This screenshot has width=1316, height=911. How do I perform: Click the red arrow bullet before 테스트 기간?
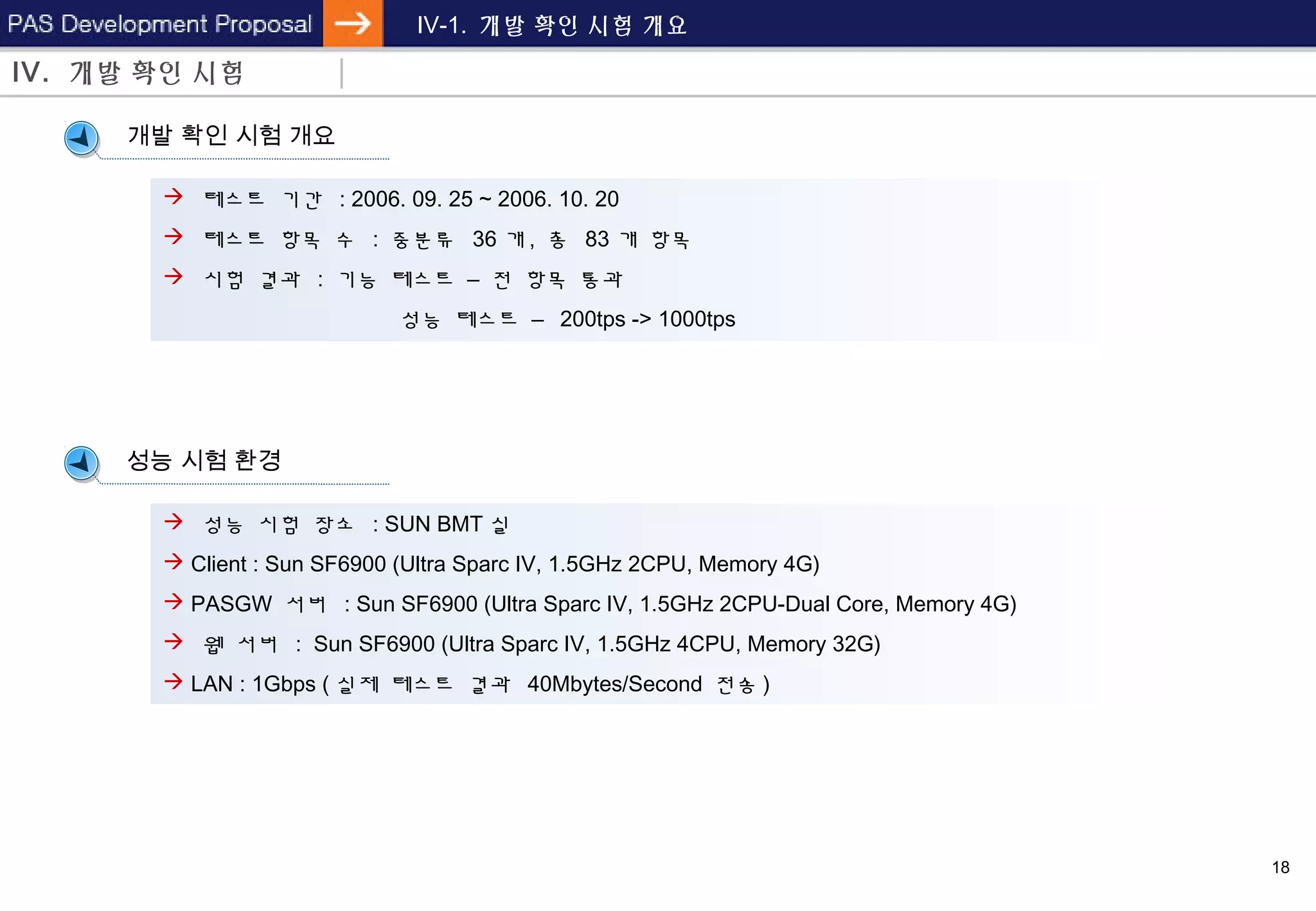pyautogui.click(x=173, y=197)
